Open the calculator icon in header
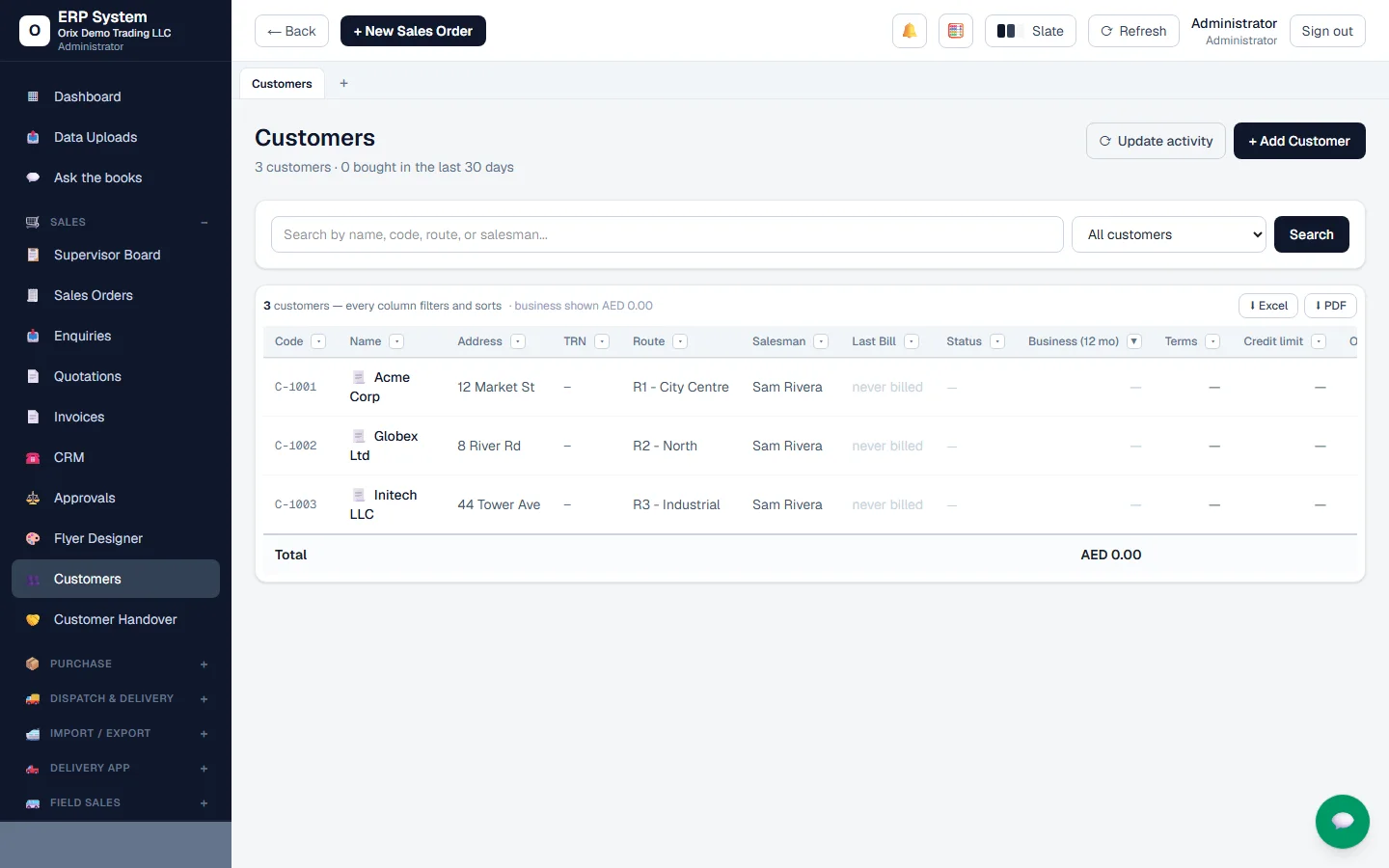Image resolution: width=1389 pixels, height=868 pixels. click(955, 31)
